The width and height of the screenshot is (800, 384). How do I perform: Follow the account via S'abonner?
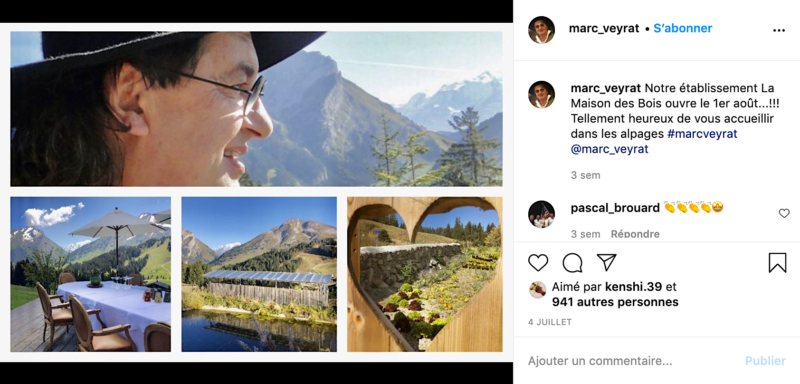click(683, 29)
